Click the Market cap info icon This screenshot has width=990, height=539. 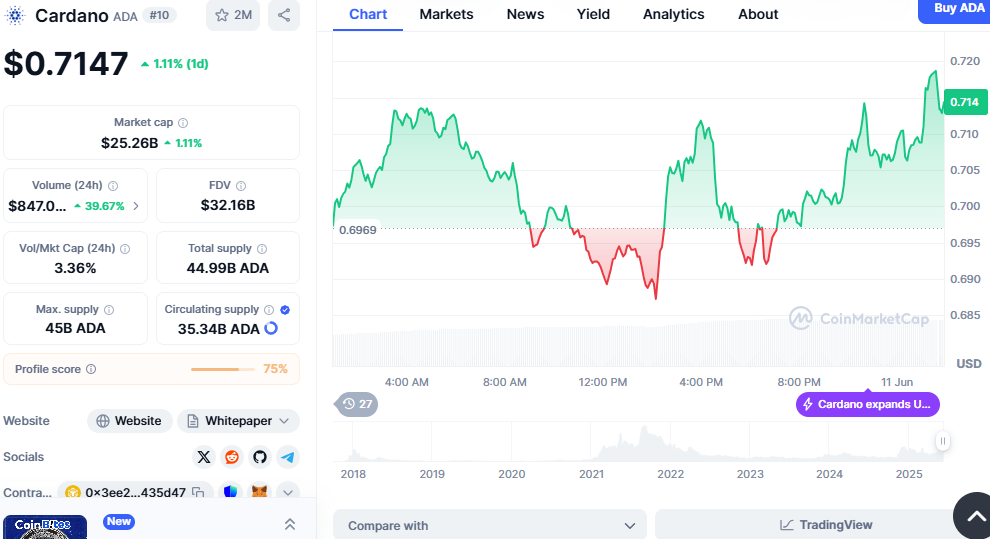point(182,122)
